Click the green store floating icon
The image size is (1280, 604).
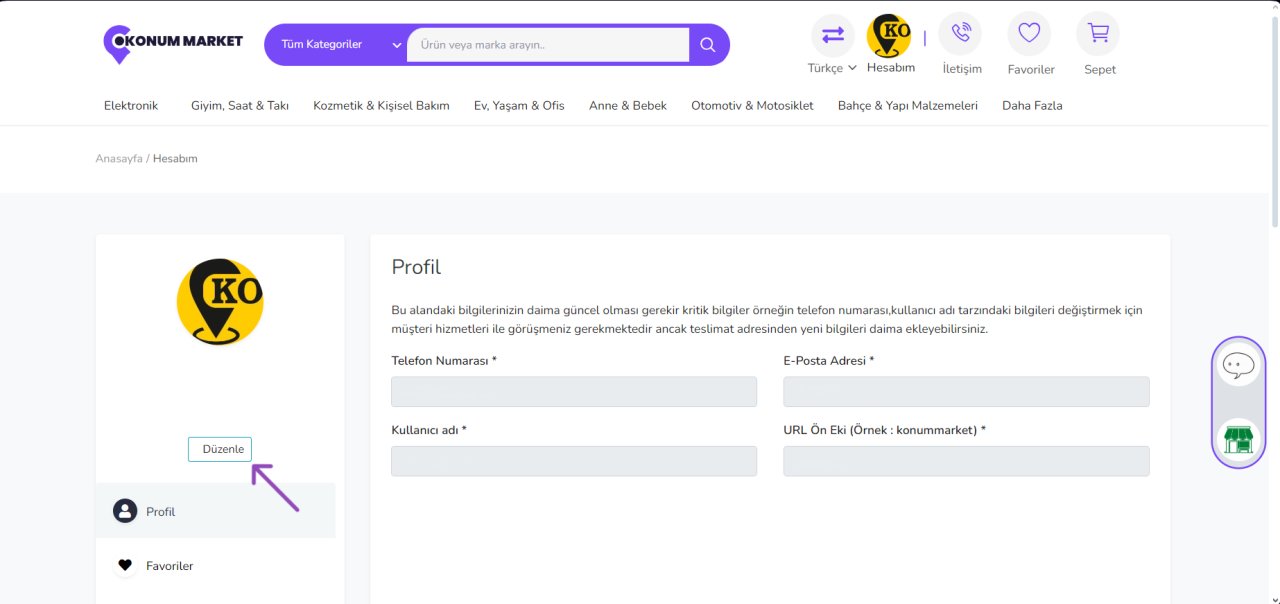click(1239, 439)
